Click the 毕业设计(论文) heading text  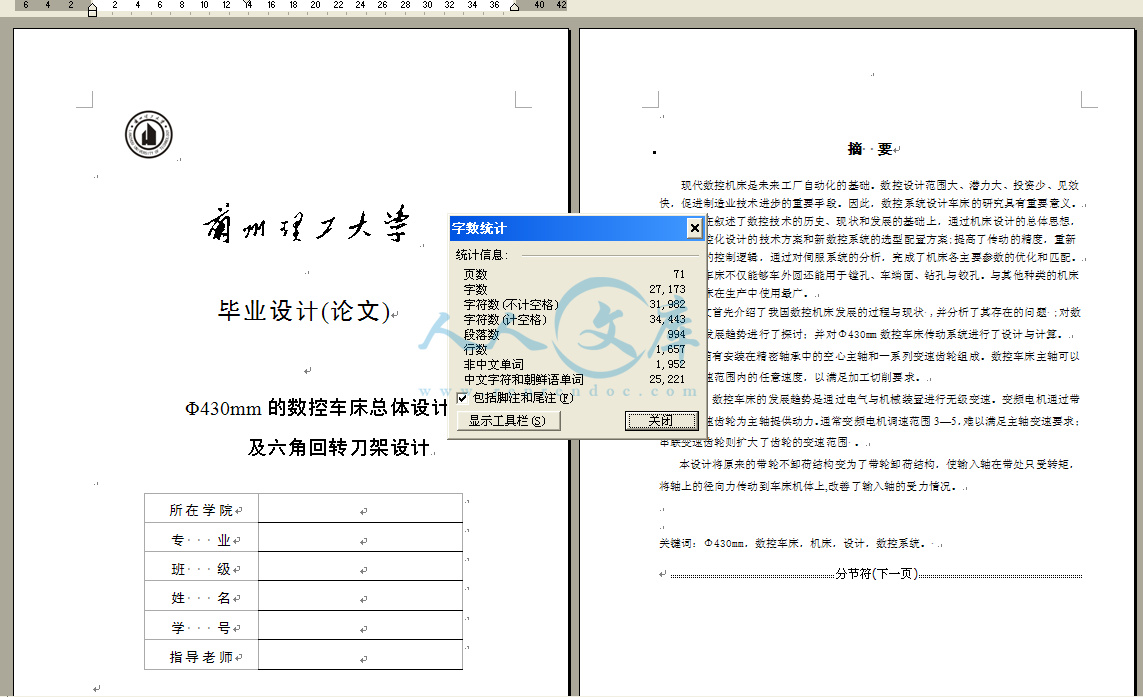[305, 311]
